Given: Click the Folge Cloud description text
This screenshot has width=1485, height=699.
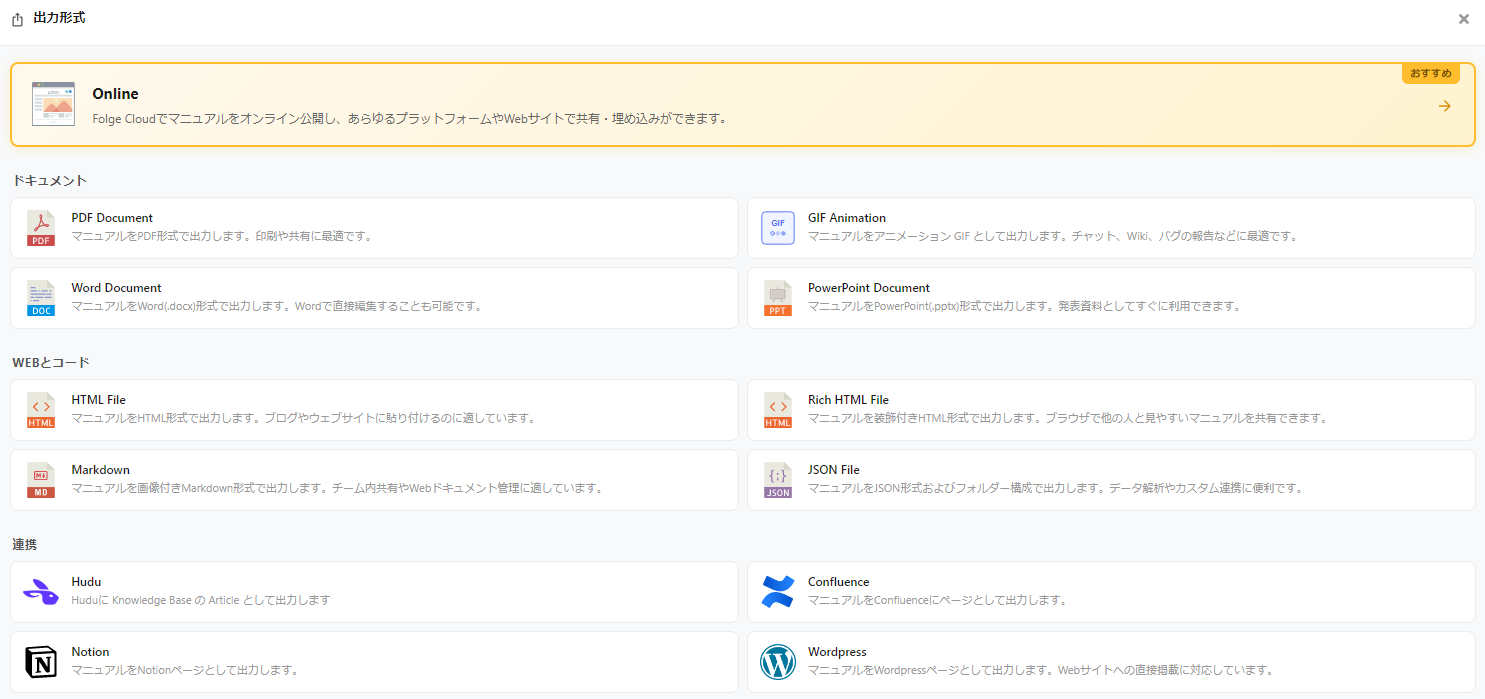Looking at the screenshot, I should pyautogui.click(x=409, y=119).
